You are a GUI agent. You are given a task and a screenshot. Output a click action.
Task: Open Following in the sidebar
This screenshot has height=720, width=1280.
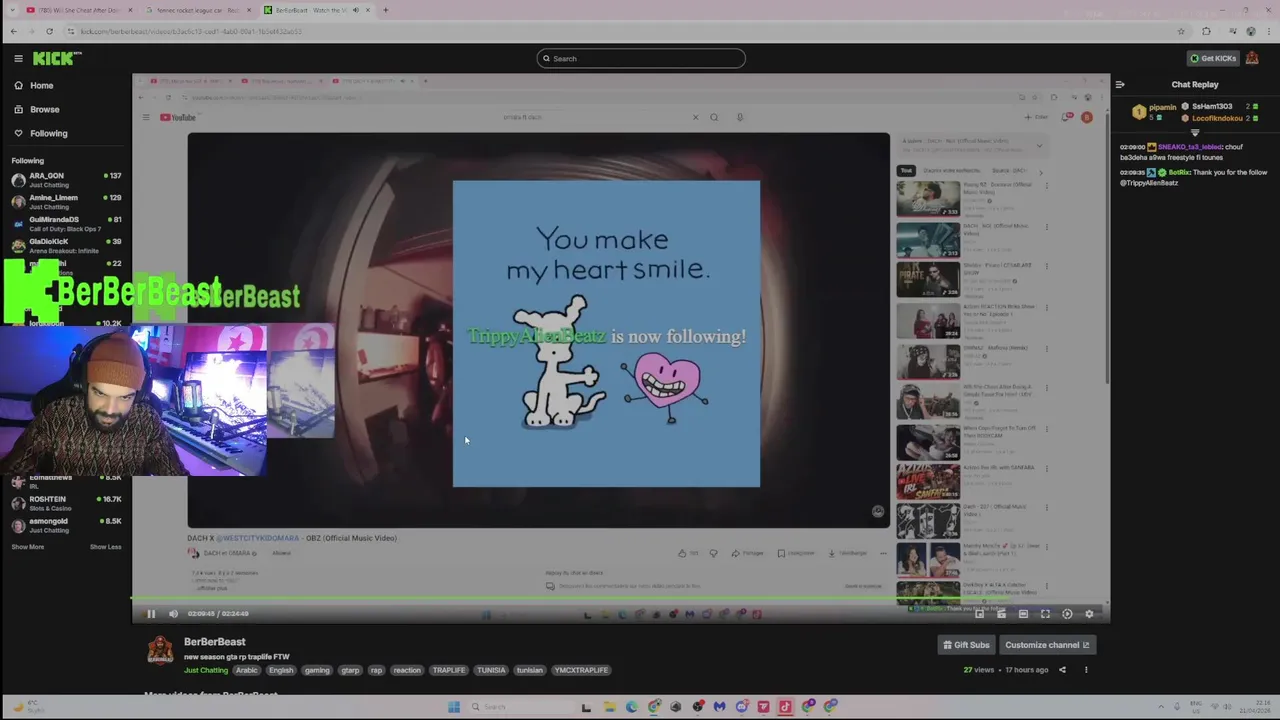pyautogui.click(x=49, y=133)
